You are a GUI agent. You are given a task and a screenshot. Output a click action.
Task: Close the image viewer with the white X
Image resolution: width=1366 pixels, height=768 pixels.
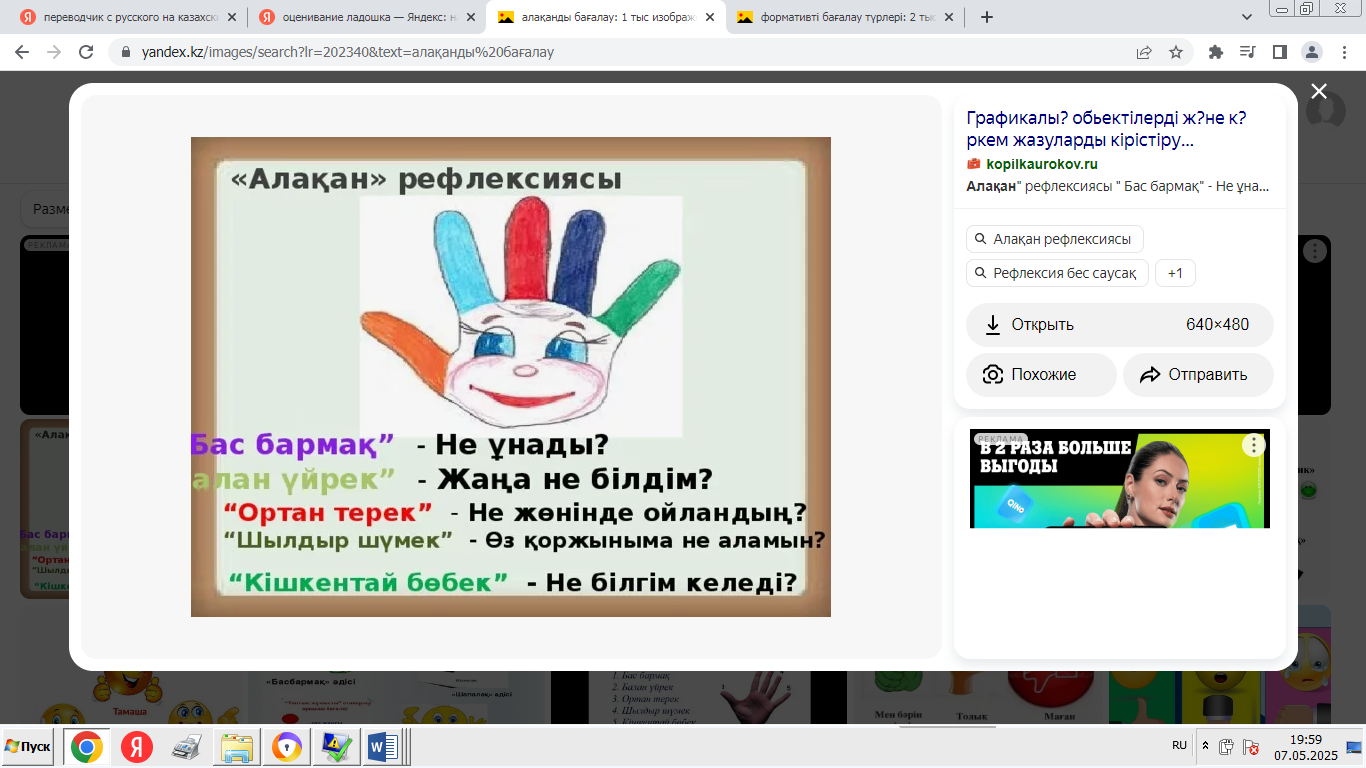tap(1319, 92)
